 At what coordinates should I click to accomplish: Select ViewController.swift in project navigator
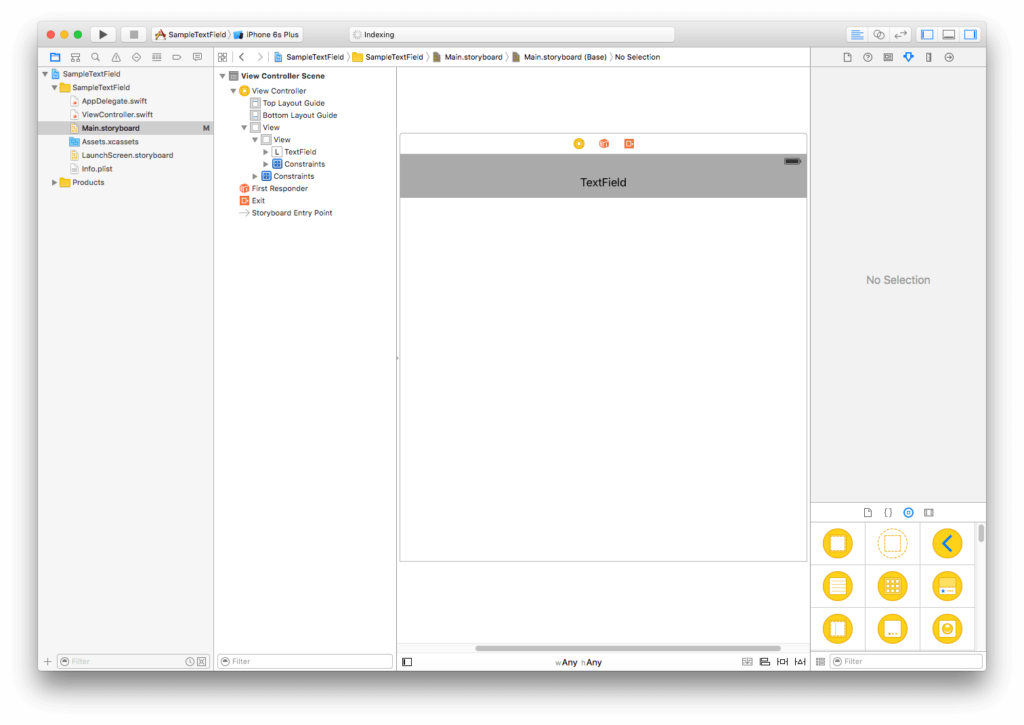coord(116,115)
